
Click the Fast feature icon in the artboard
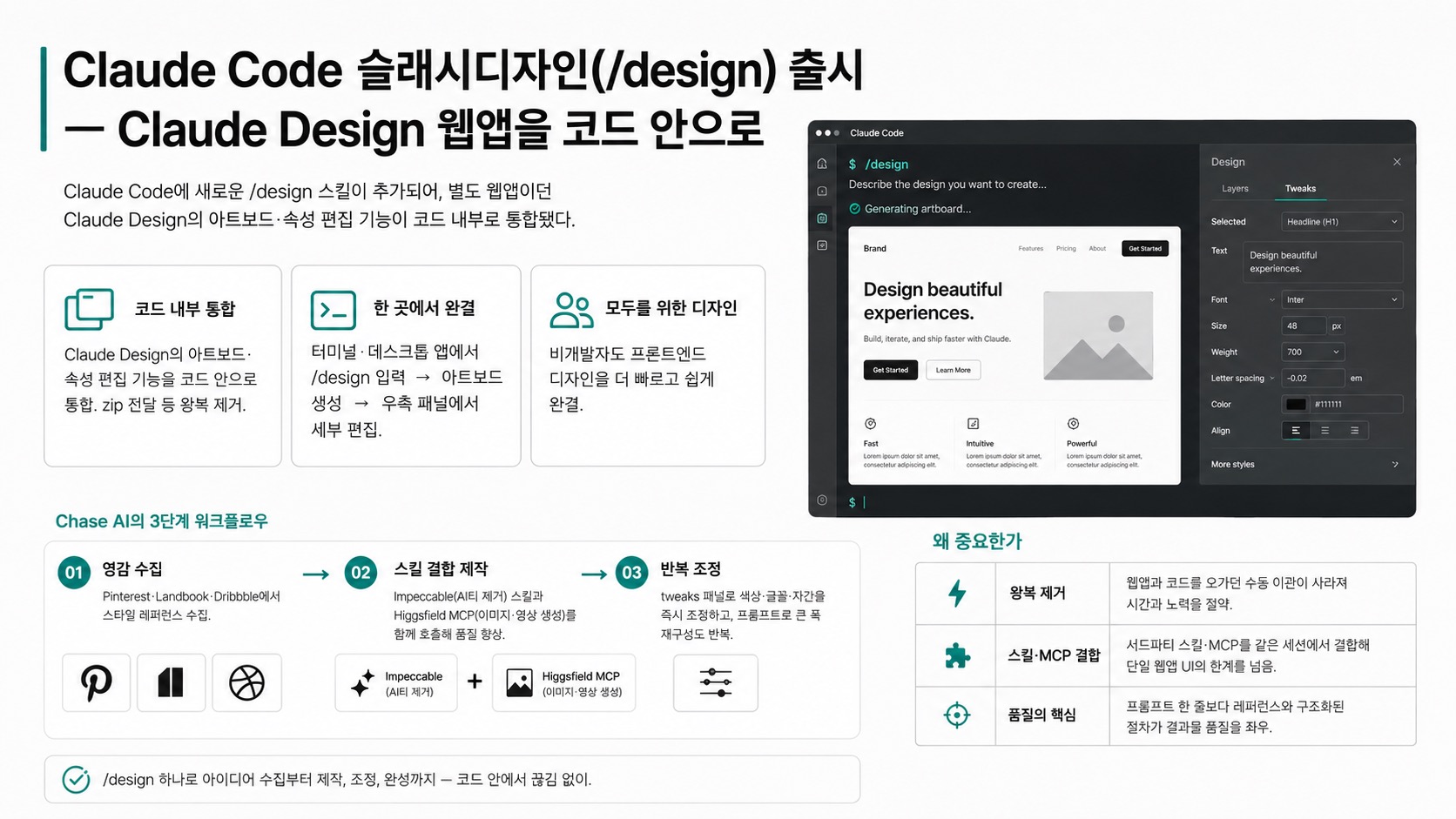(870, 424)
